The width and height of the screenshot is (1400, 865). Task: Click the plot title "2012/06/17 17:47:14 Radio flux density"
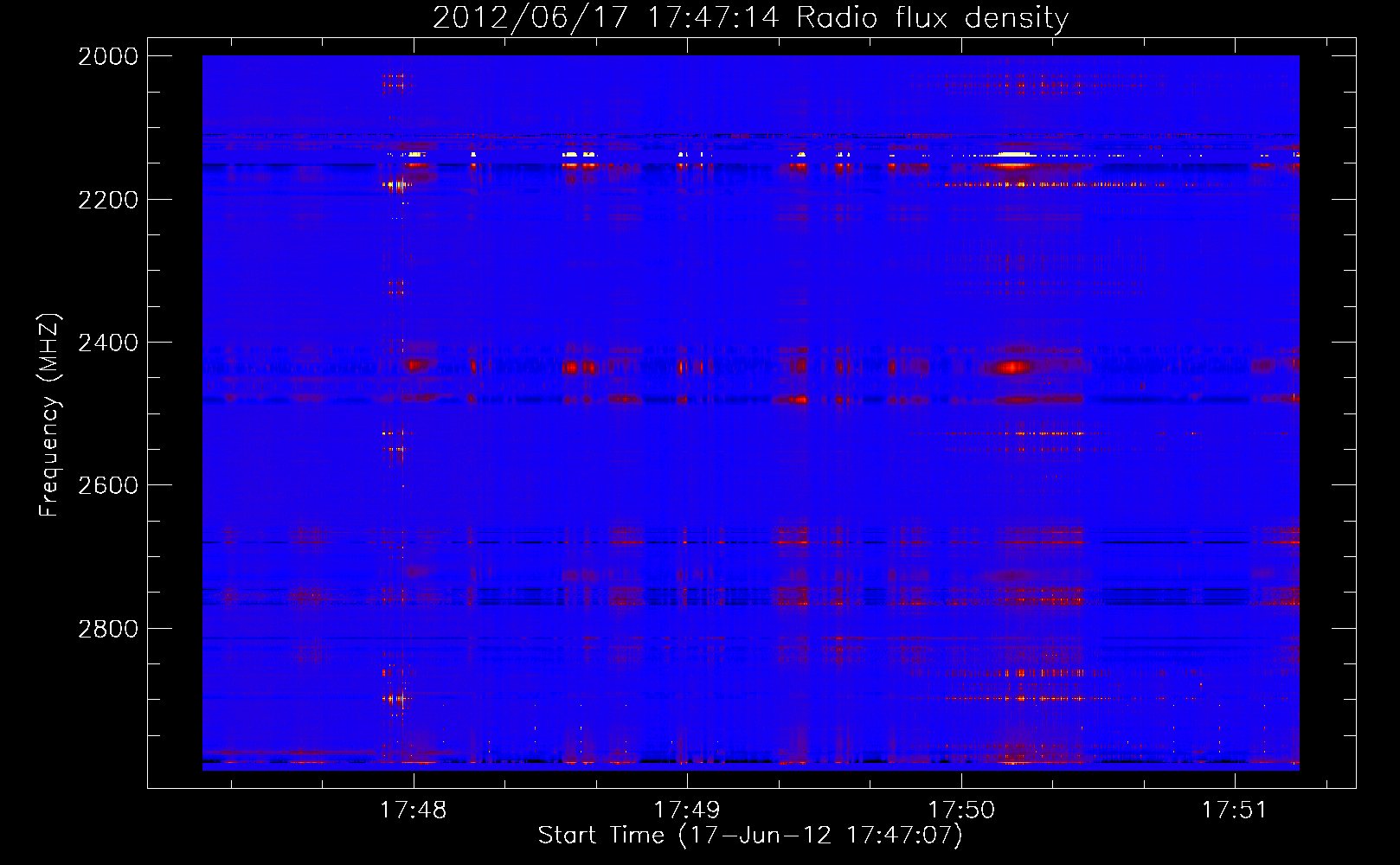[750, 17]
